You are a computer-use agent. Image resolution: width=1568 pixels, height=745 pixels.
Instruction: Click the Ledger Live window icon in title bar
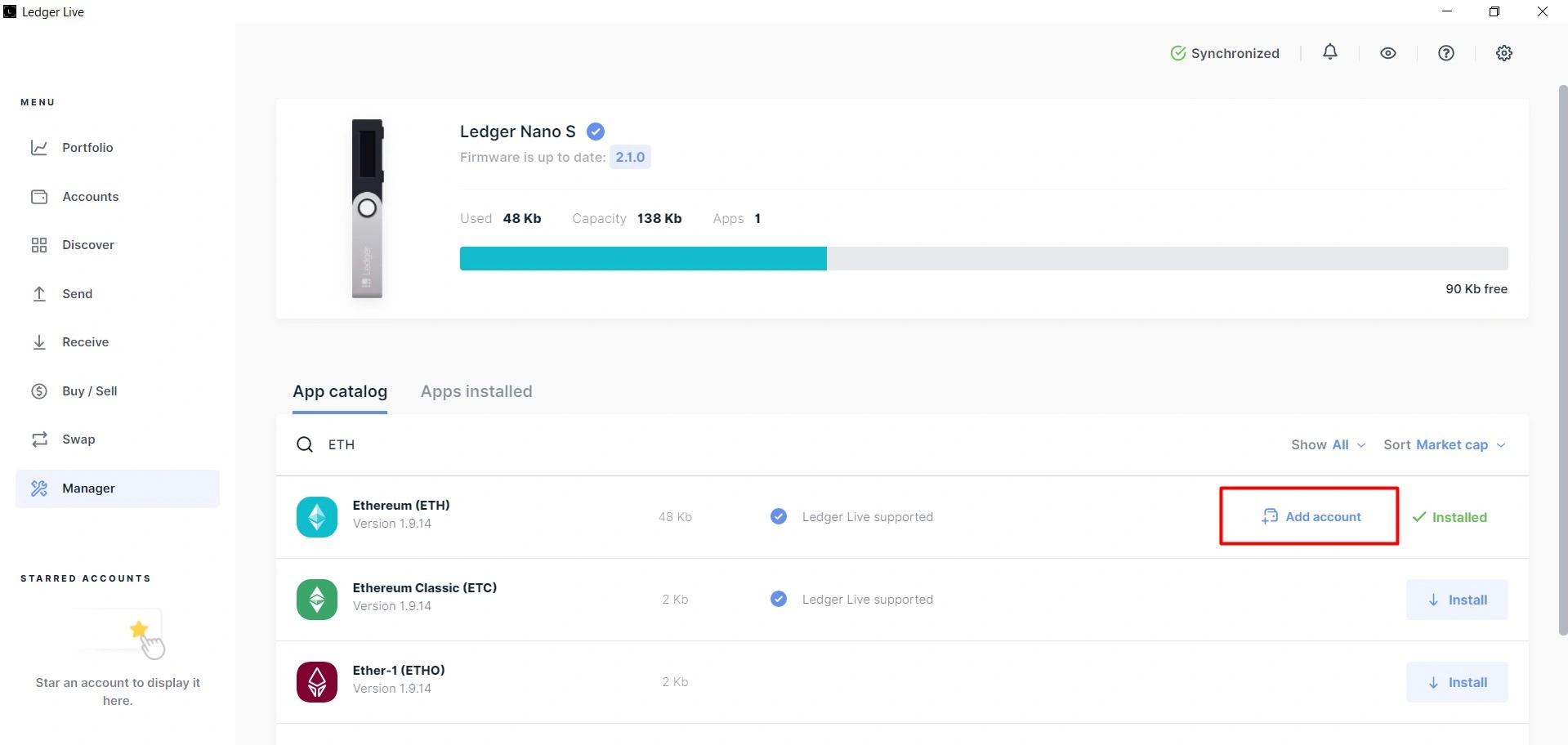(10, 11)
